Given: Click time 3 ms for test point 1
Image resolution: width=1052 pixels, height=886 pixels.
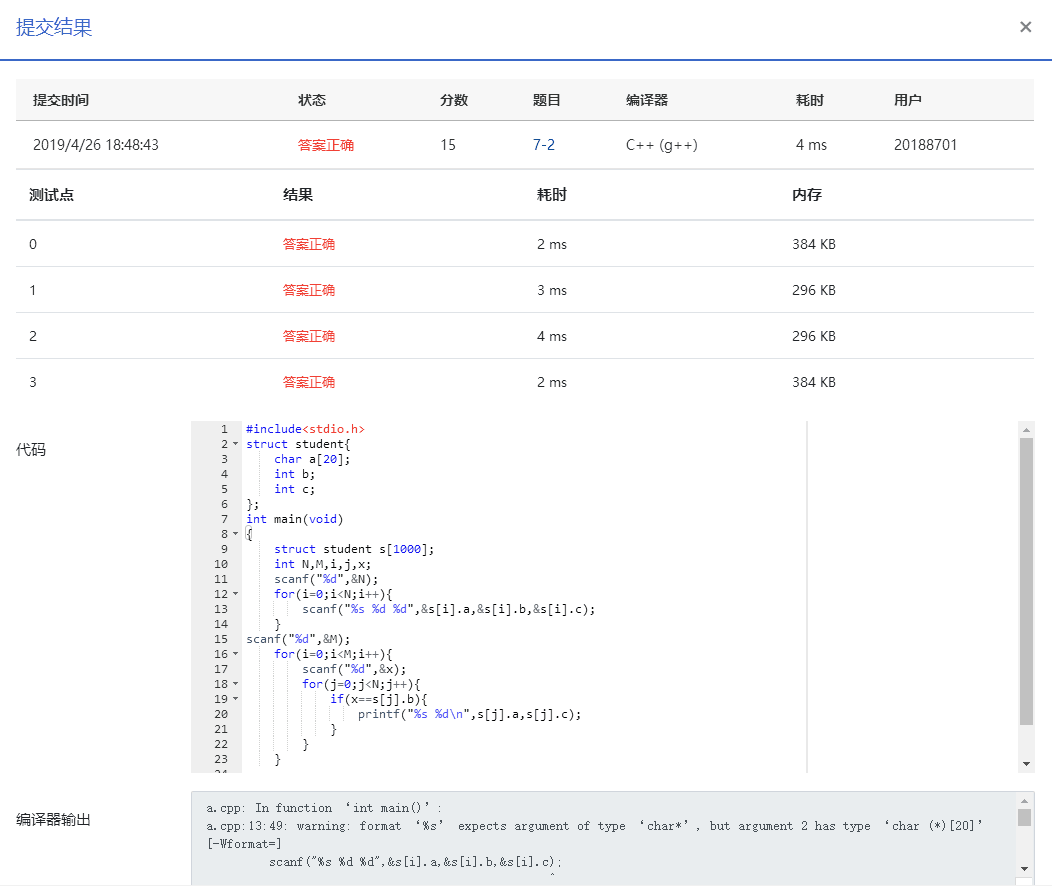Looking at the screenshot, I should tap(551, 290).
